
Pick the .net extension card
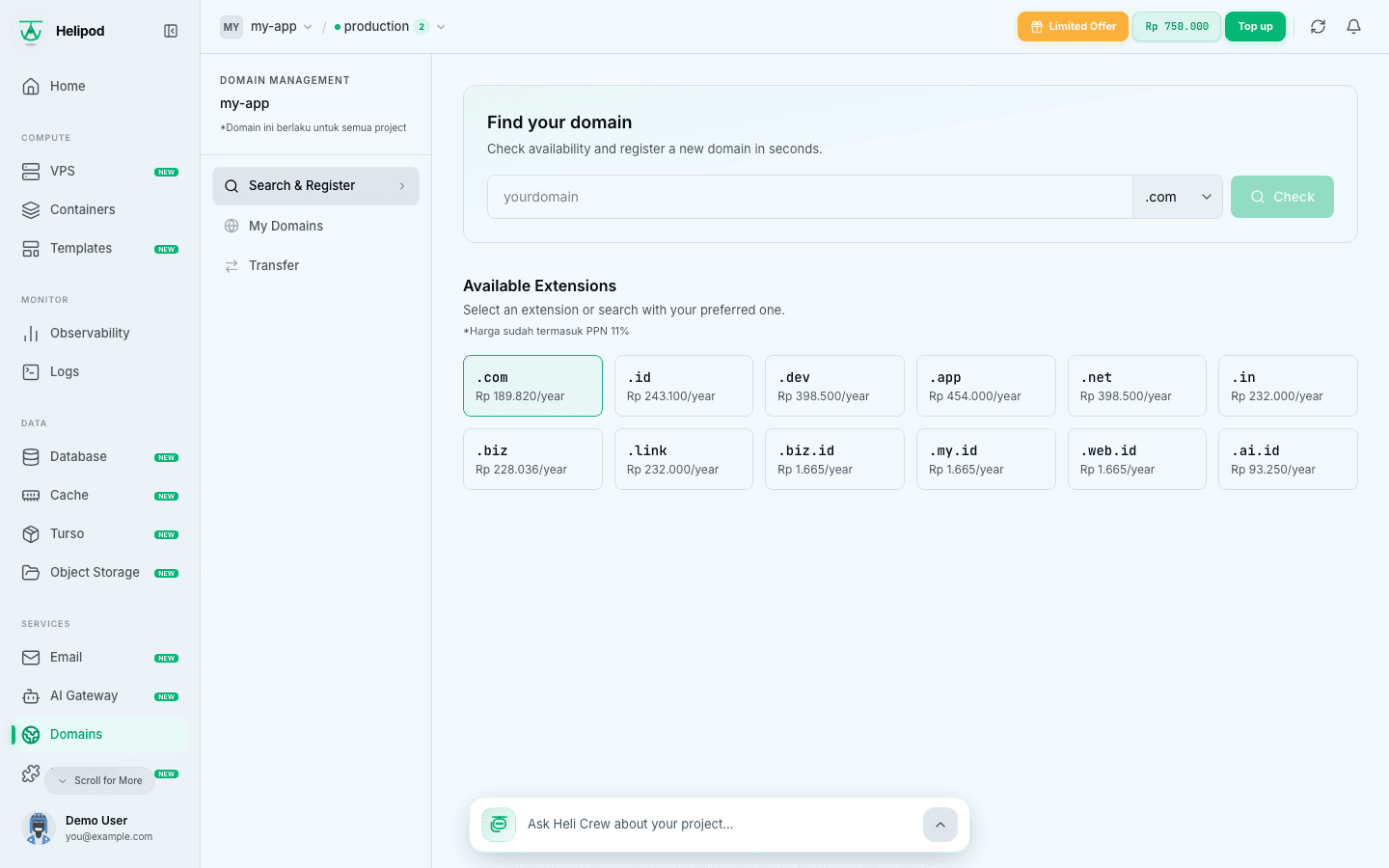click(x=1137, y=386)
